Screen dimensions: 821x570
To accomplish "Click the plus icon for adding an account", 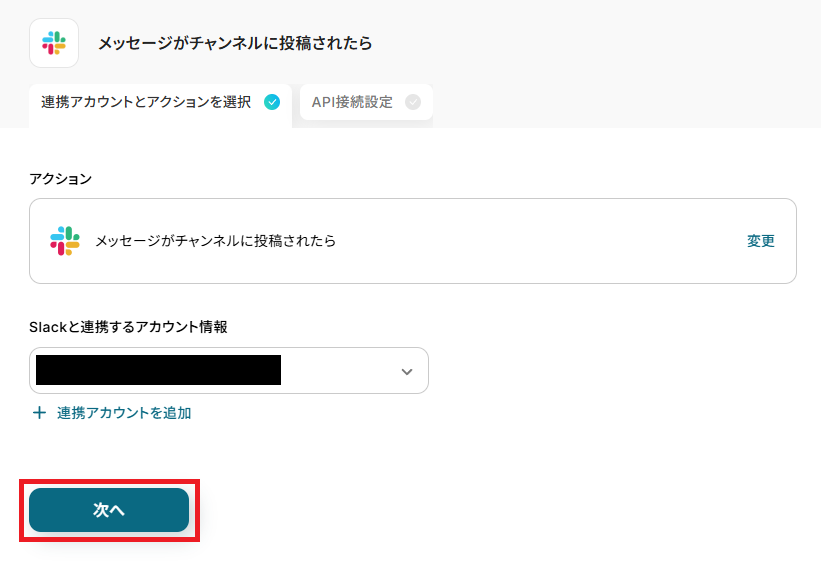I will point(40,413).
